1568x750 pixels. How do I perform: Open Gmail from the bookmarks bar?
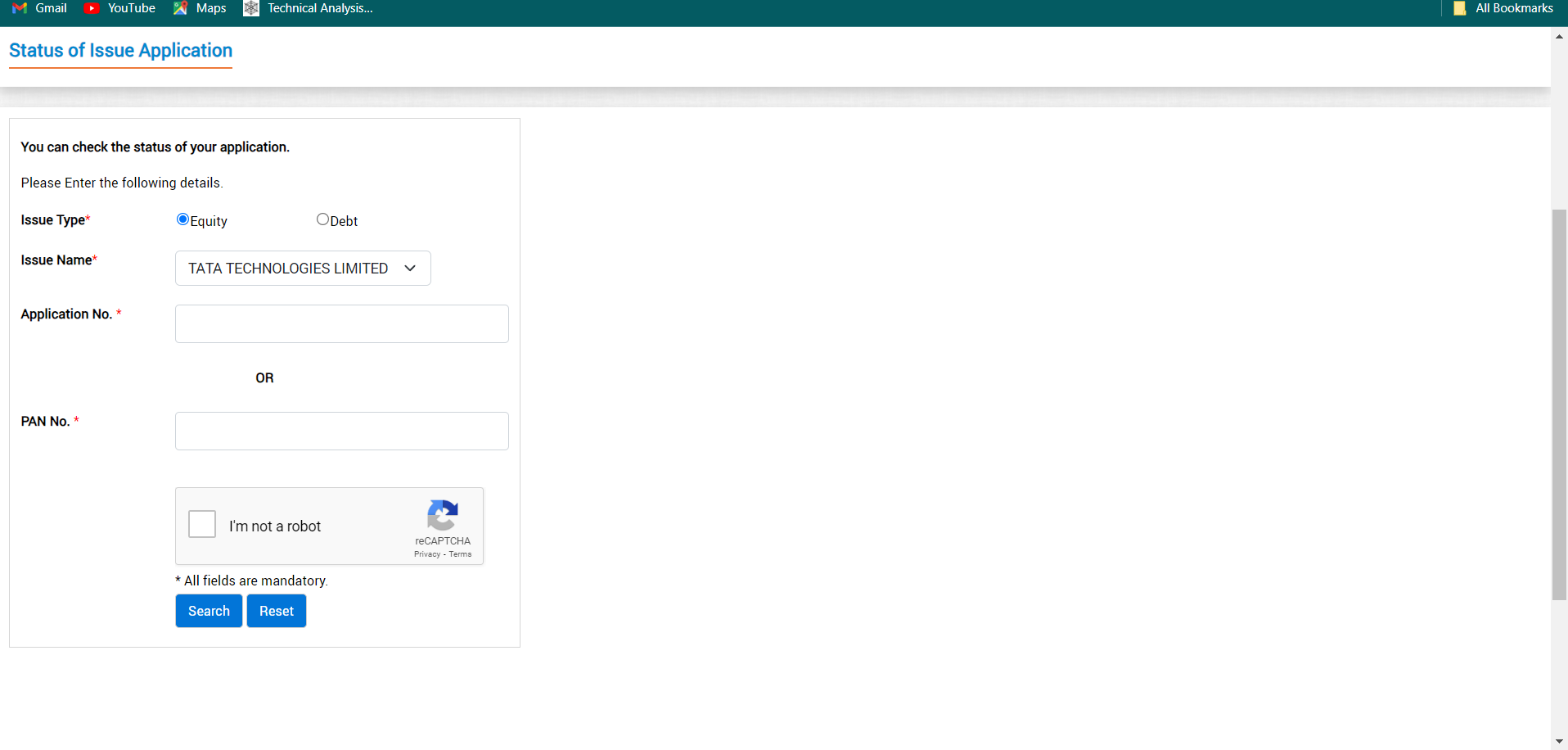pyautogui.click(x=39, y=8)
